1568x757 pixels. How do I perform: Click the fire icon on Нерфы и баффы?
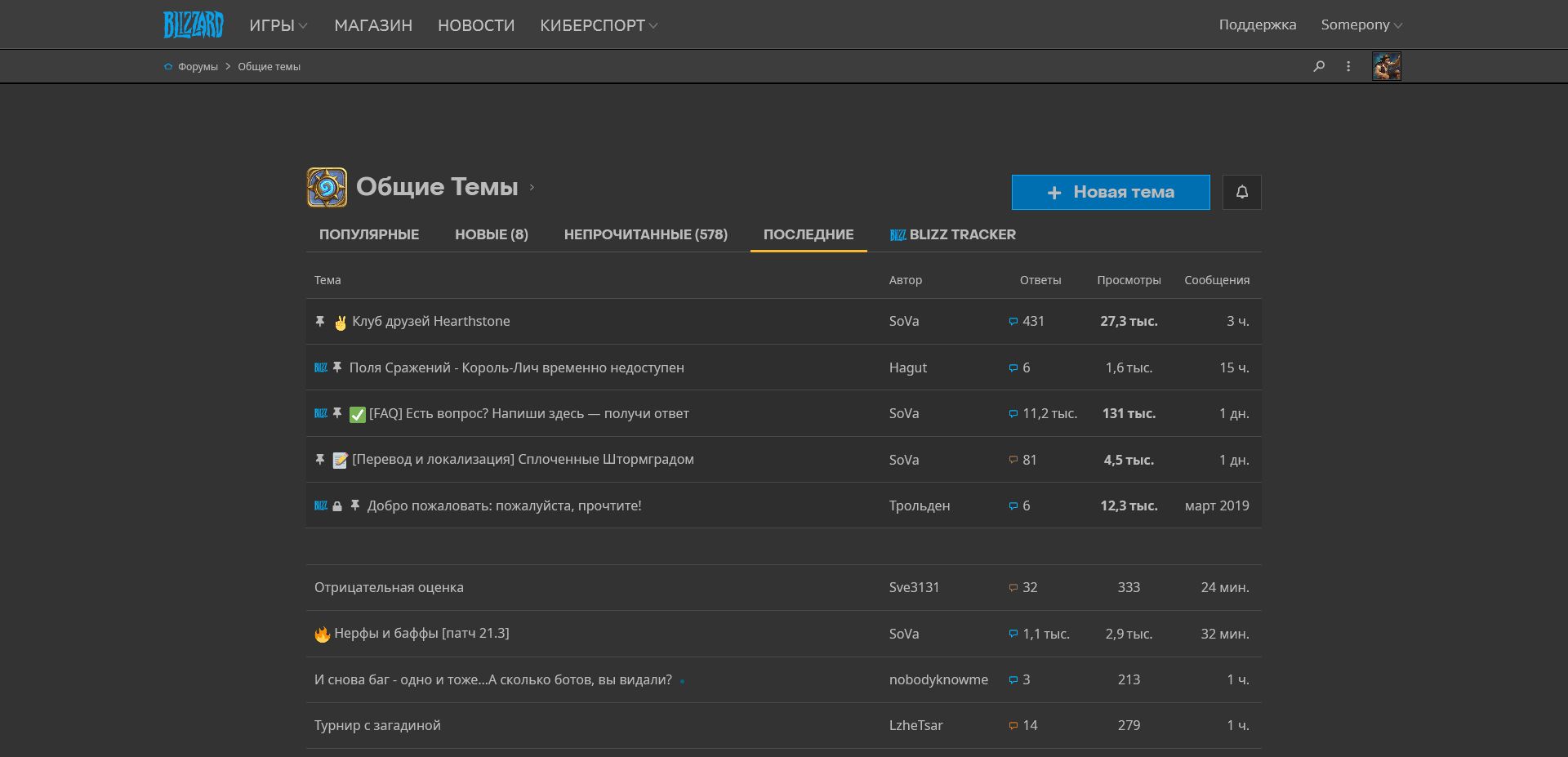[x=323, y=634]
